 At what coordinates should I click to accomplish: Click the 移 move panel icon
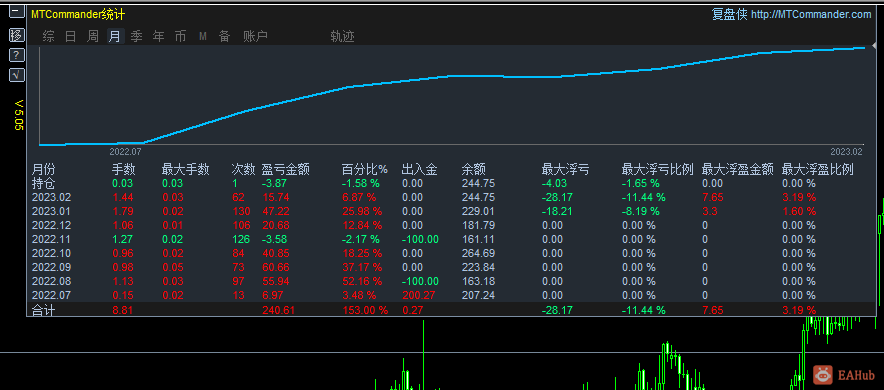[17, 35]
